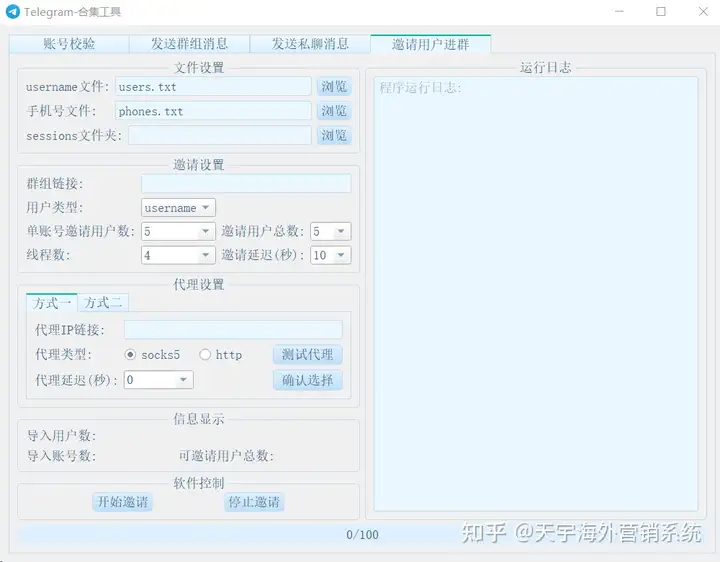Browse for the sessions folder
Image resolution: width=720 pixels, height=562 pixels.
[x=334, y=135]
